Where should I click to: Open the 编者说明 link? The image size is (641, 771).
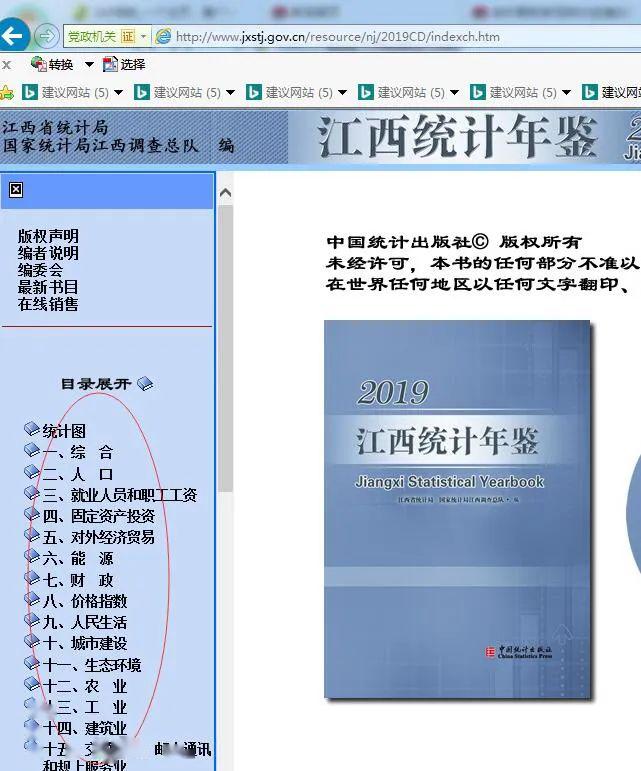(x=48, y=253)
